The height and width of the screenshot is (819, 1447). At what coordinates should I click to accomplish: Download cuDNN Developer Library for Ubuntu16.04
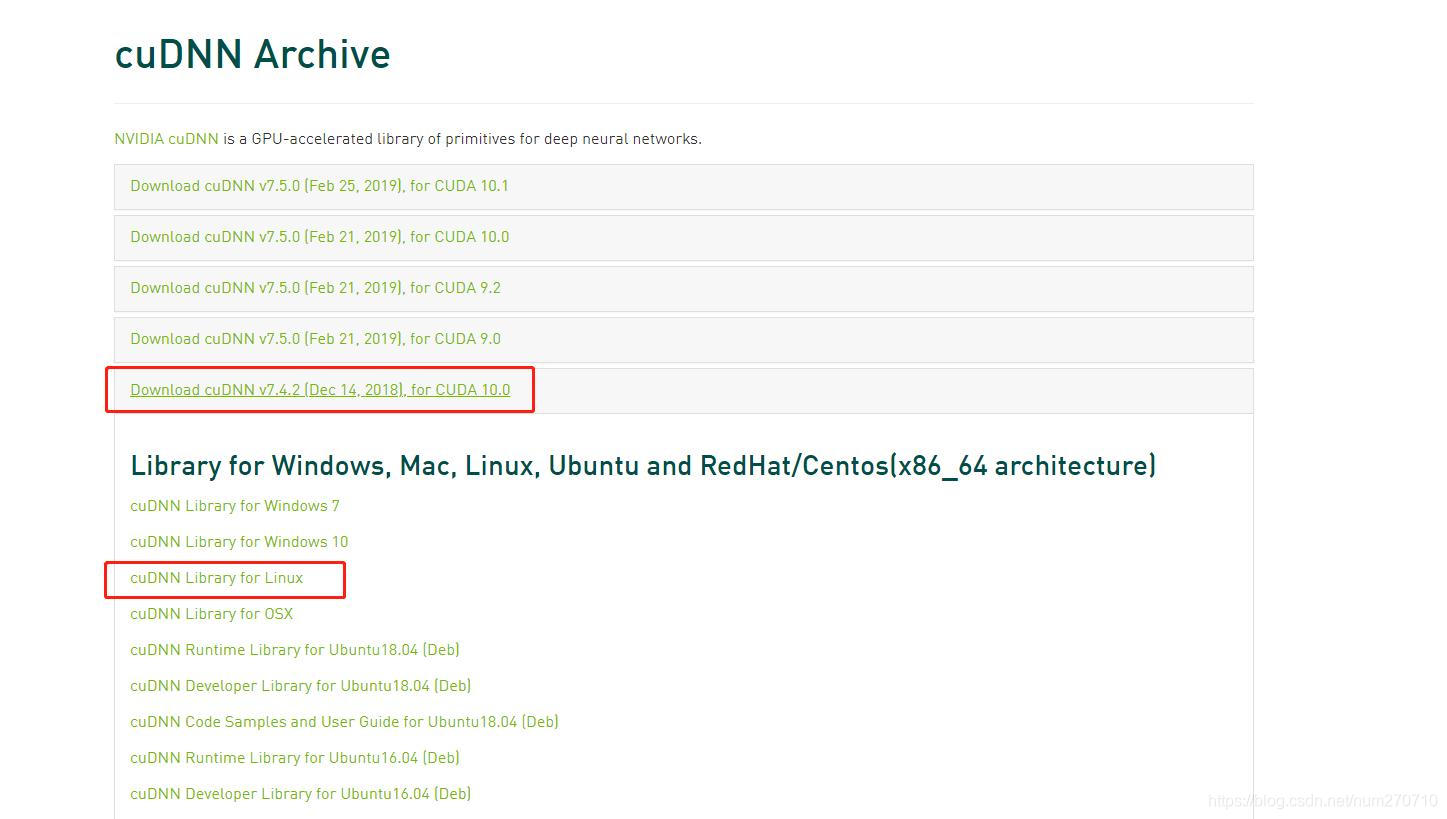click(x=300, y=794)
